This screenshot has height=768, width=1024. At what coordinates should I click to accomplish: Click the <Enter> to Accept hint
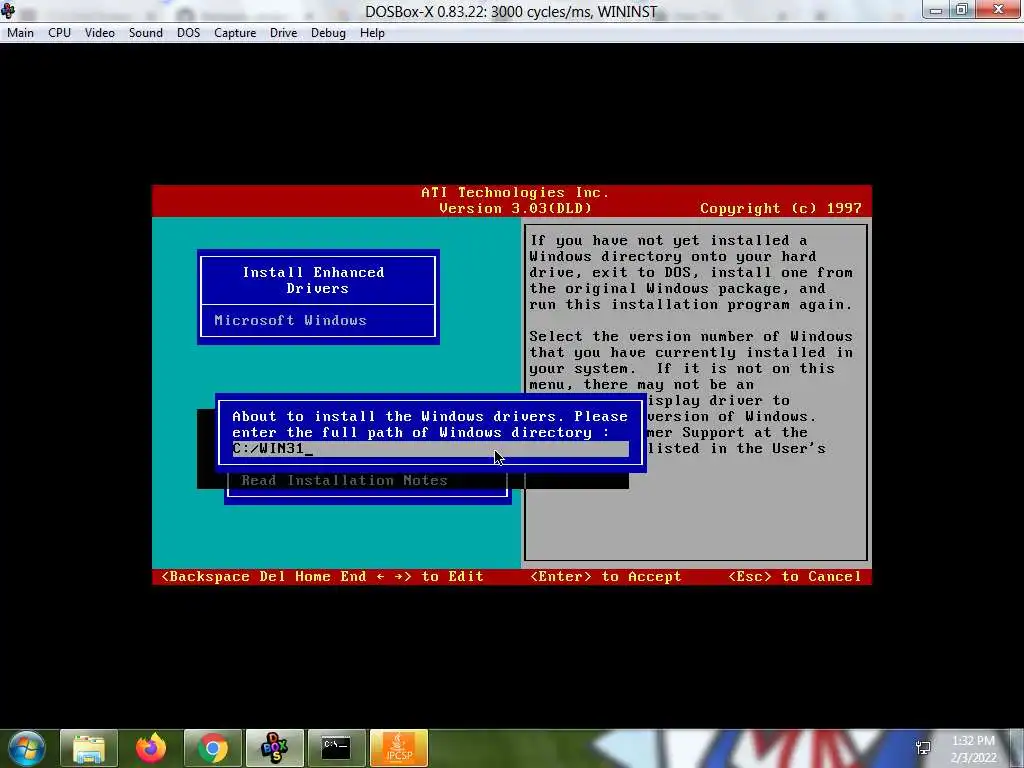click(605, 577)
